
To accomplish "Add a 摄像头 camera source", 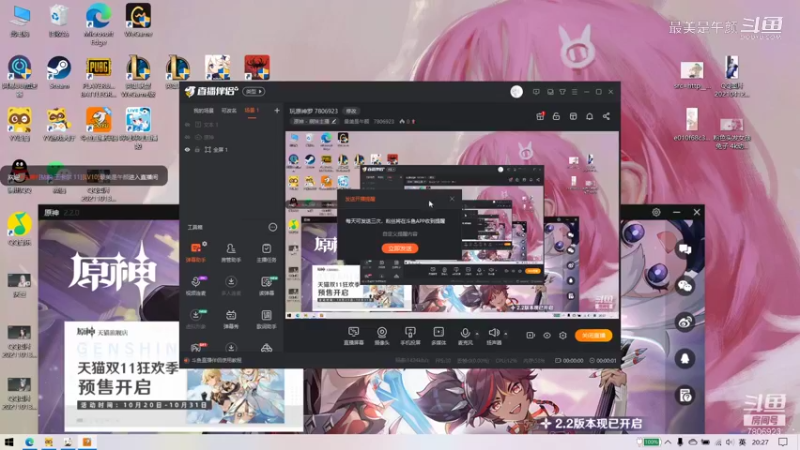I will pyautogui.click(x=382, y=336).
